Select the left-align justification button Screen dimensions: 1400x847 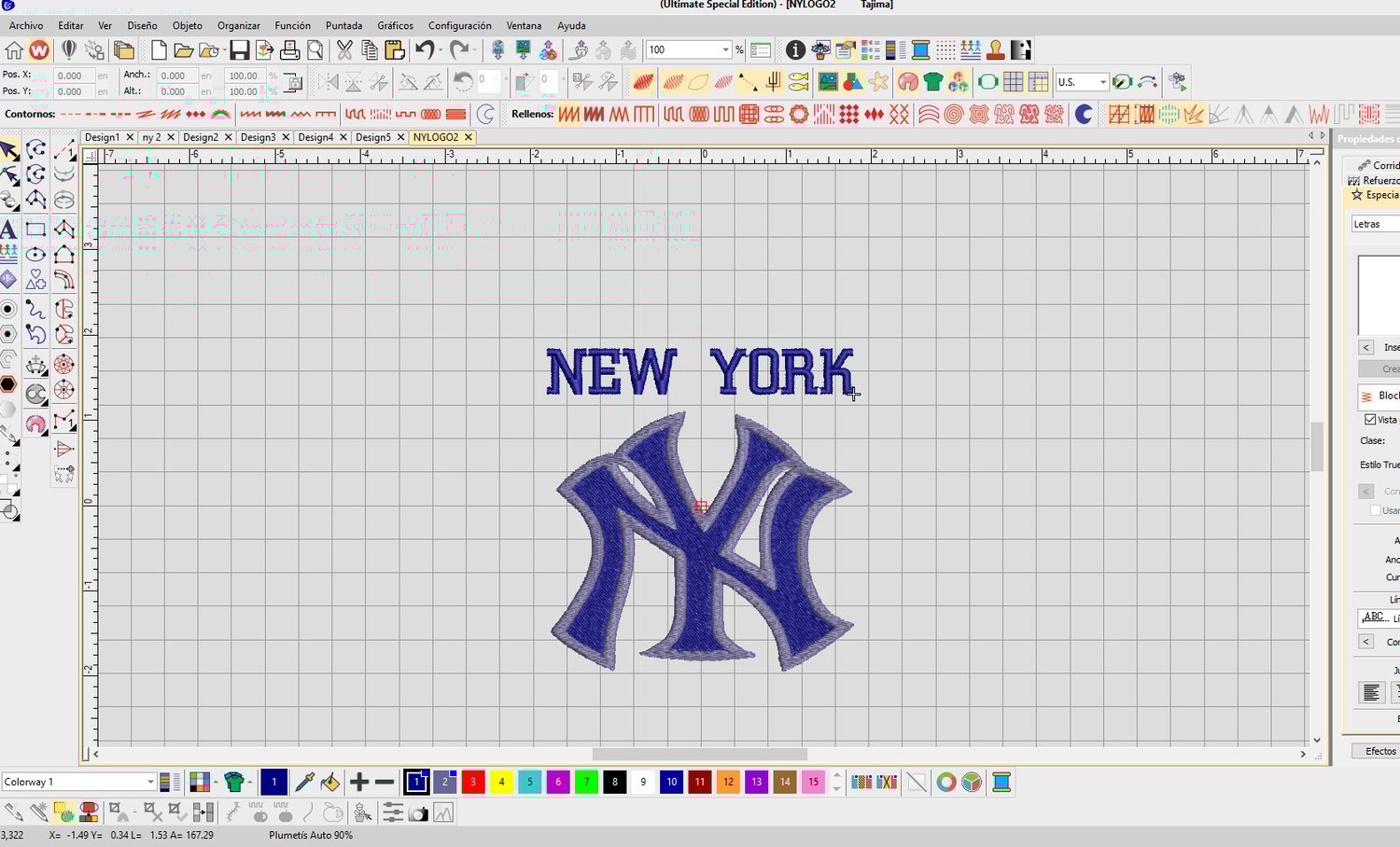tap(1371, 692)
